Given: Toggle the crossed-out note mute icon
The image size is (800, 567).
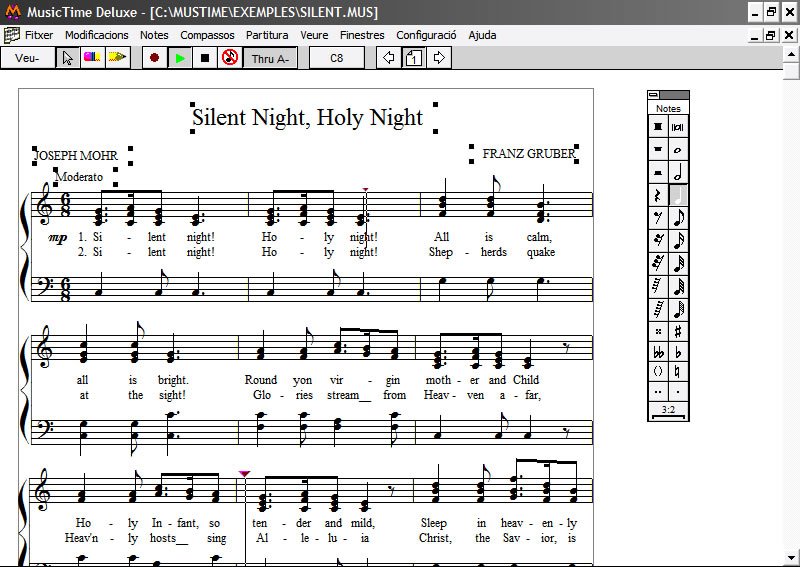Looking at the screenshot, I should (230, 58).
